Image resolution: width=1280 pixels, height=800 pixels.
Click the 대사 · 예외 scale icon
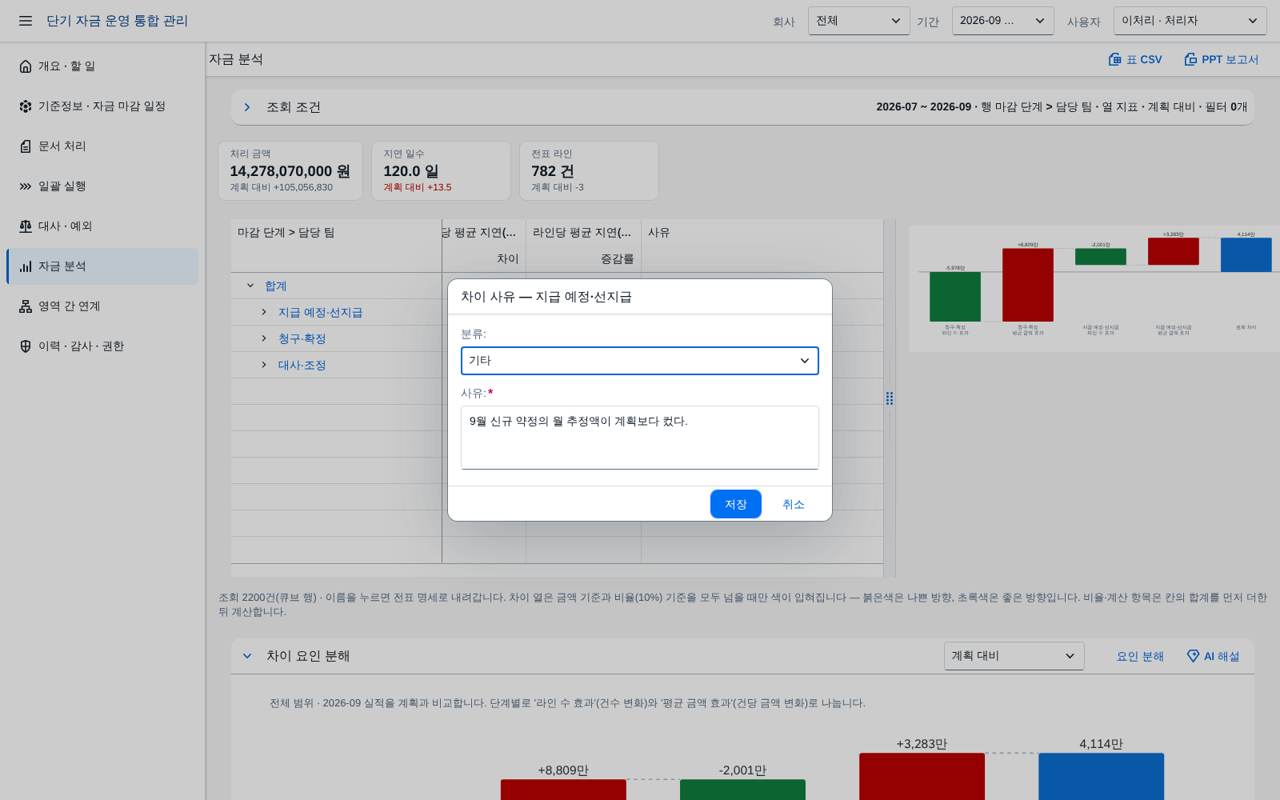tap(26, 226)
